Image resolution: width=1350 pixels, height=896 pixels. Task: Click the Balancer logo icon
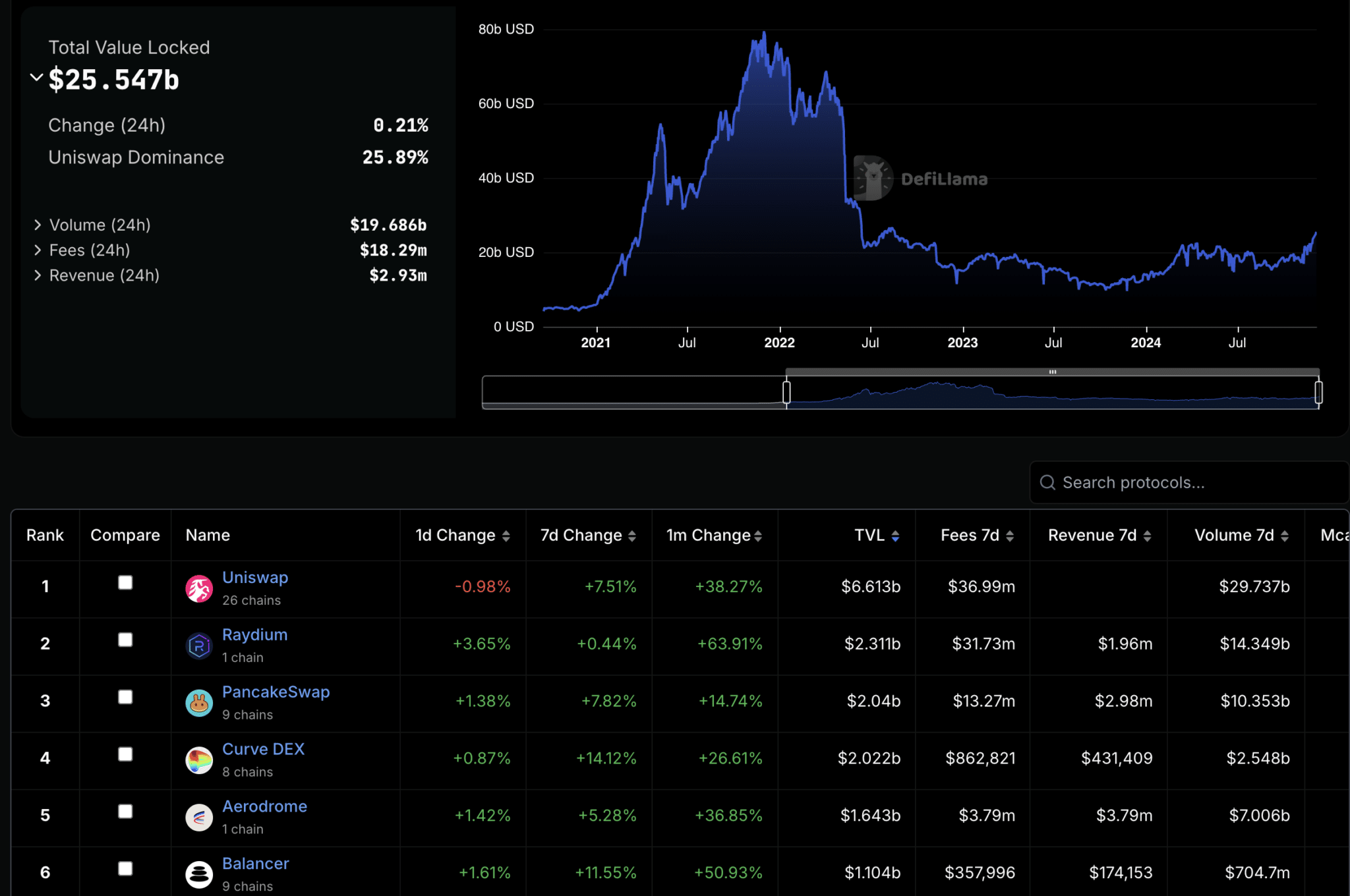(198, 874)
